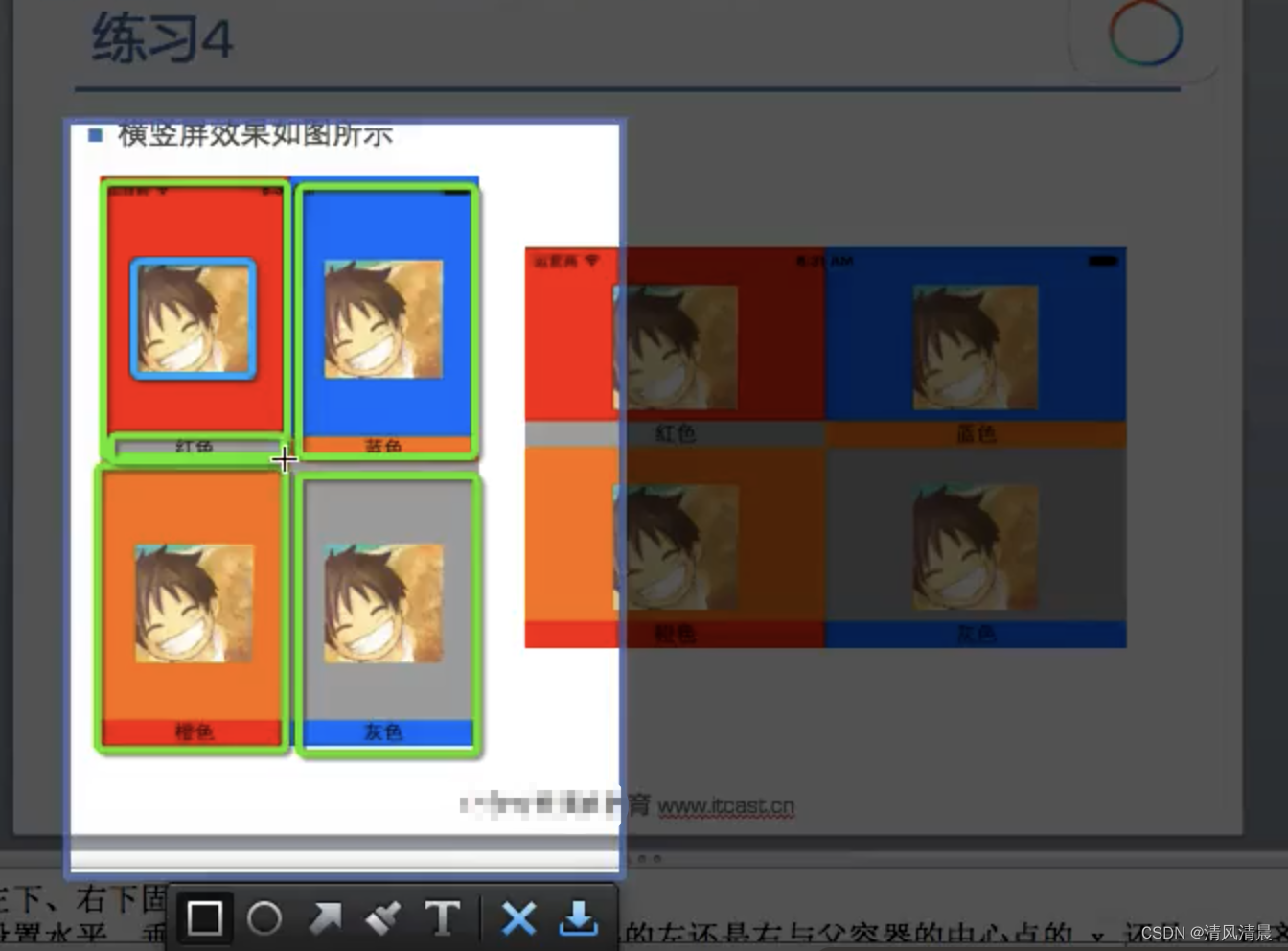Click the AM time in the landscape status bar

[825, 261]
